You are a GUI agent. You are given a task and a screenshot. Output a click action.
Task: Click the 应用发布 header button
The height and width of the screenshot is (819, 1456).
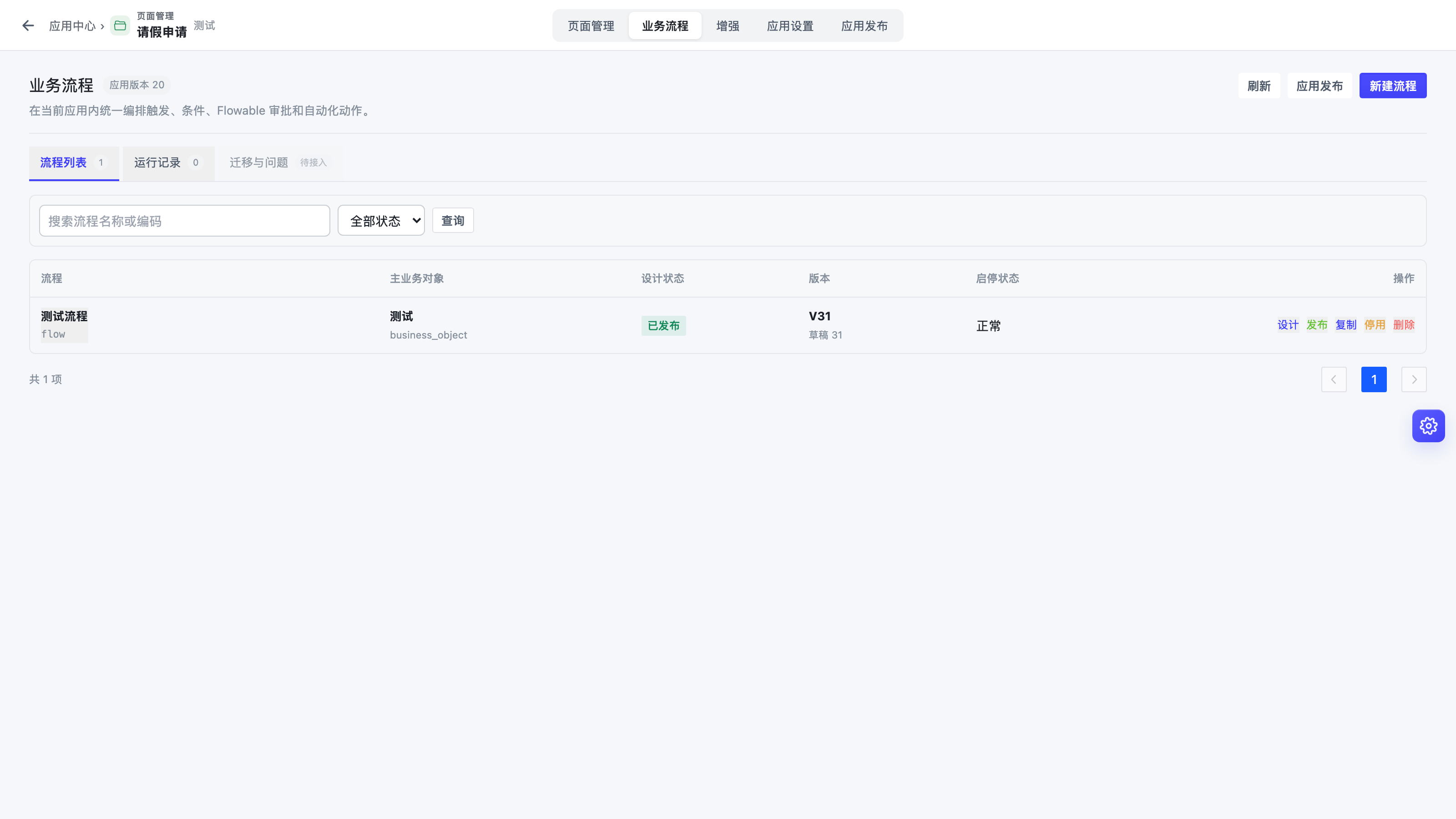1319,86
